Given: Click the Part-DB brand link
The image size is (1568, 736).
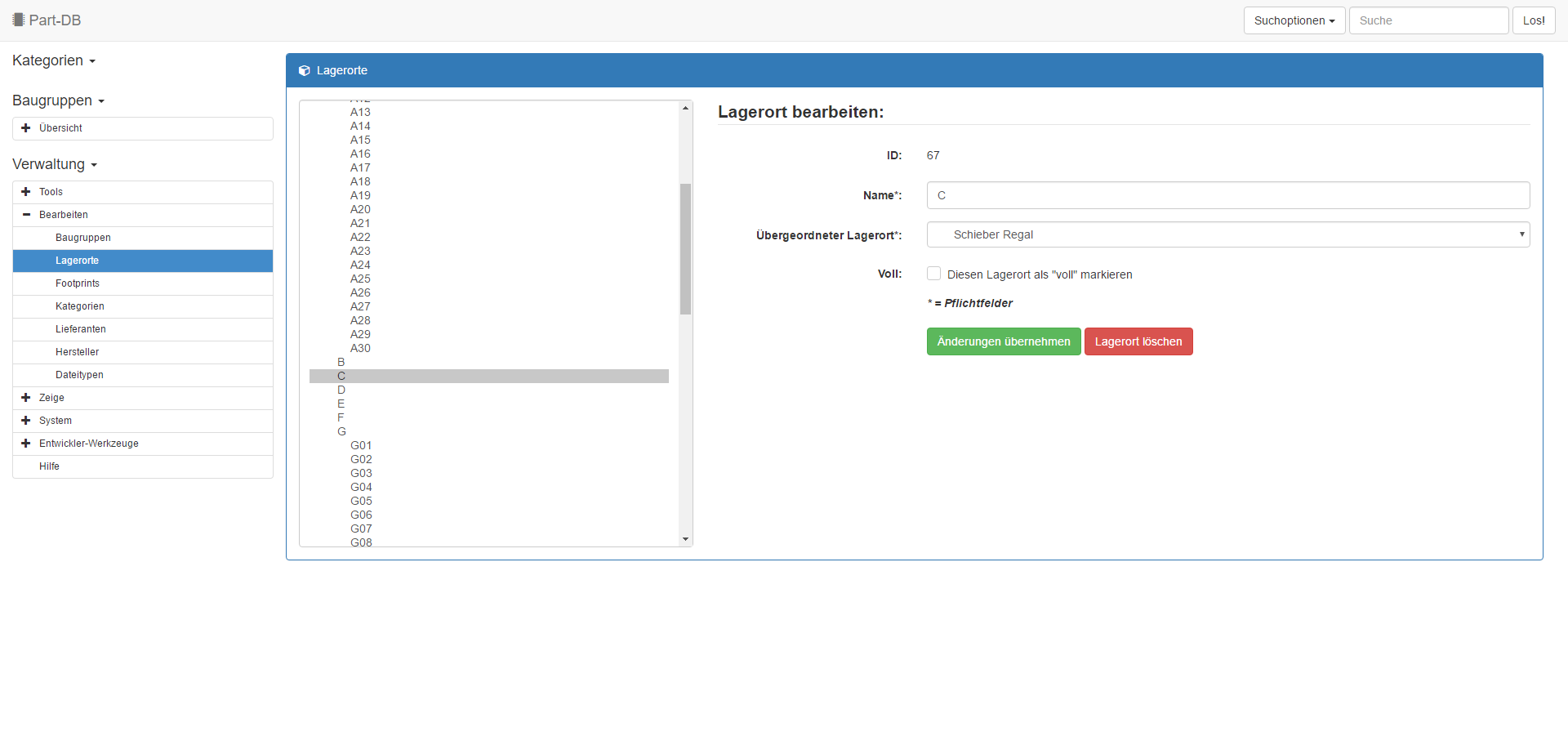Looking at the screenshot, I should [47, 20].
